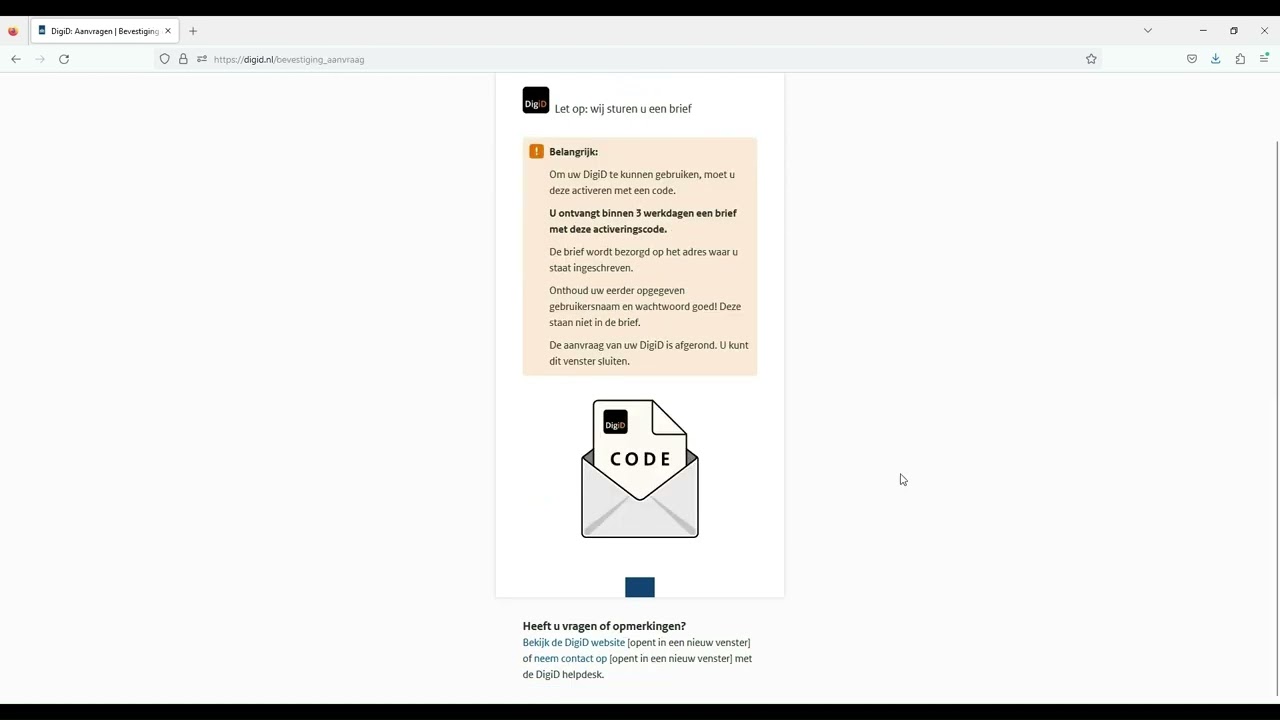This screenshot has width=1280, height=720.
Task: Close the DigiD Aanvragen tab
Action: pos(168,31)
